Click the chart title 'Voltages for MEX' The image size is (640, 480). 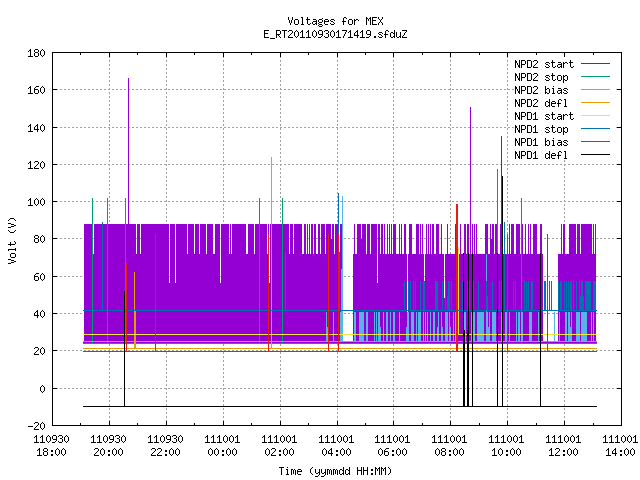[335, 21]
